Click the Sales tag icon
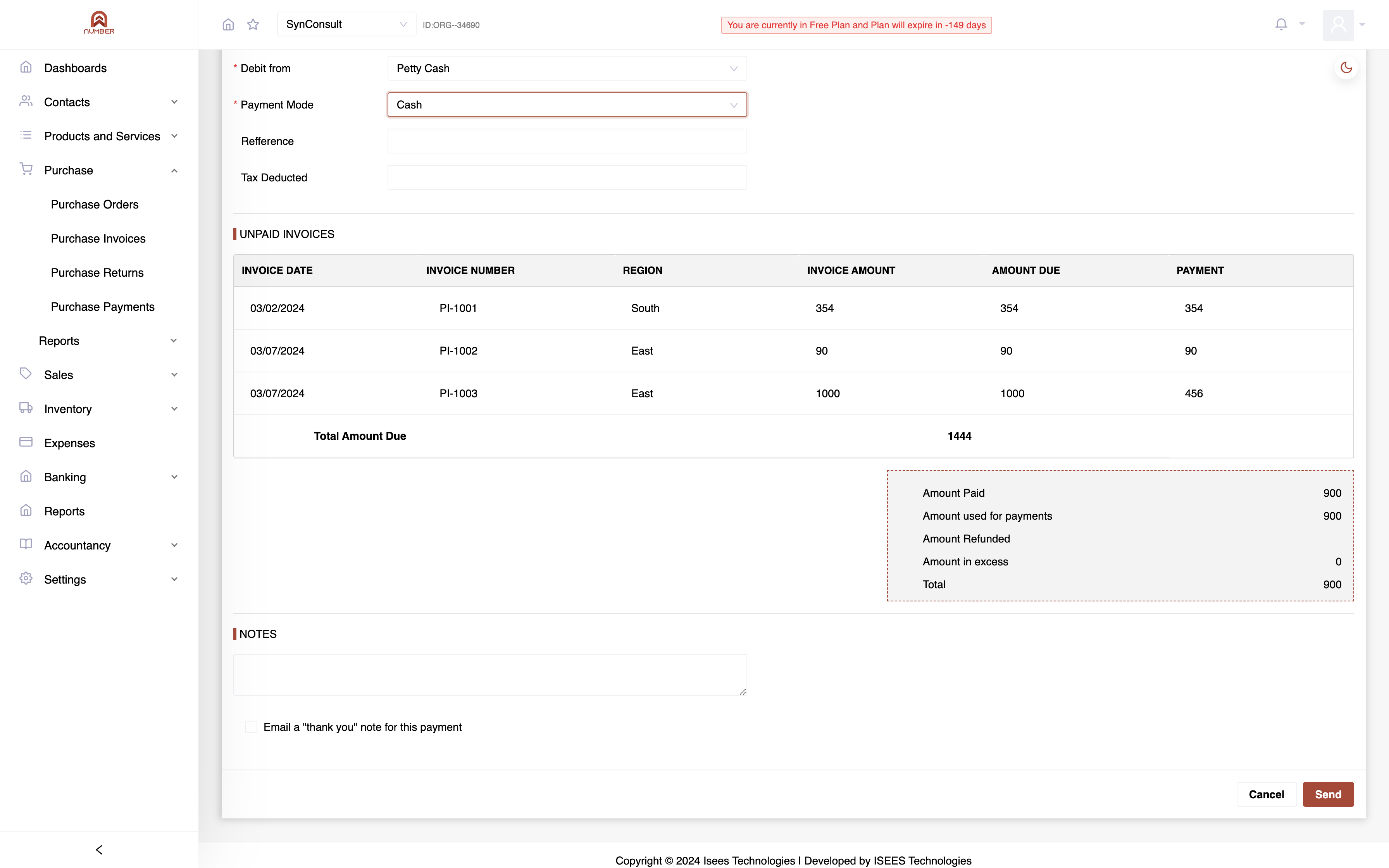Image resolution: width=1389 pixels, height=868 pixels. [x=26, y=374]
